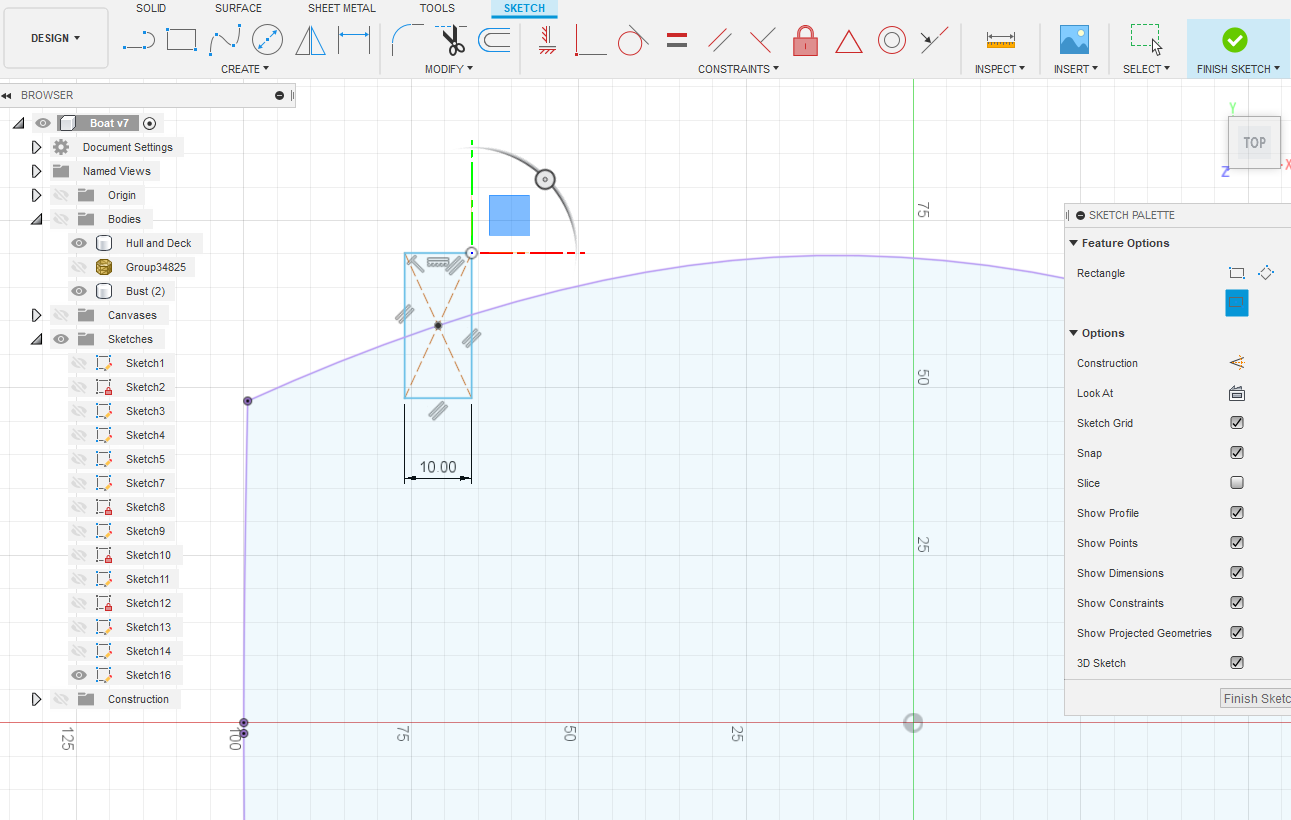The height and width of the screenshot is (820, 1291).
Task: Apply Horizontal/Vertical constraint
Action: [546, 40]
